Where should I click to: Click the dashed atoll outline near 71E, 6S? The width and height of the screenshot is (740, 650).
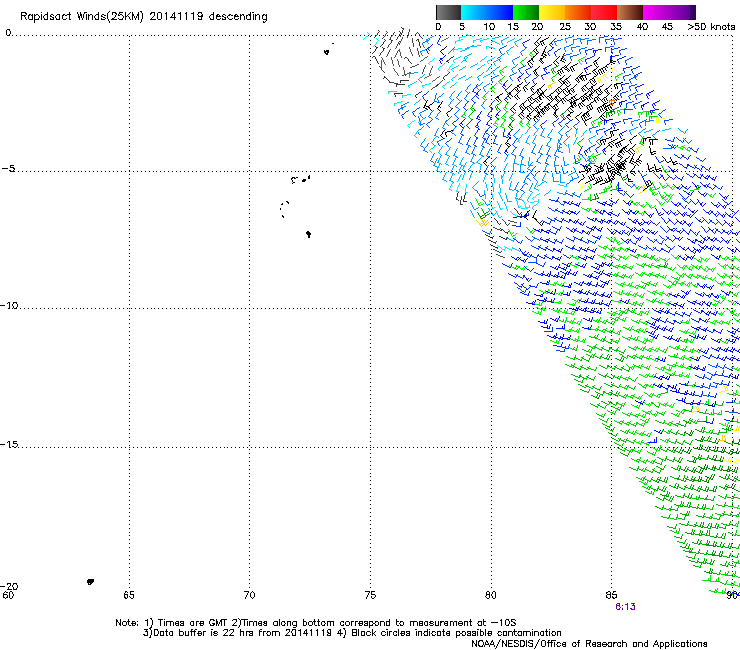[x=284, y=209]
